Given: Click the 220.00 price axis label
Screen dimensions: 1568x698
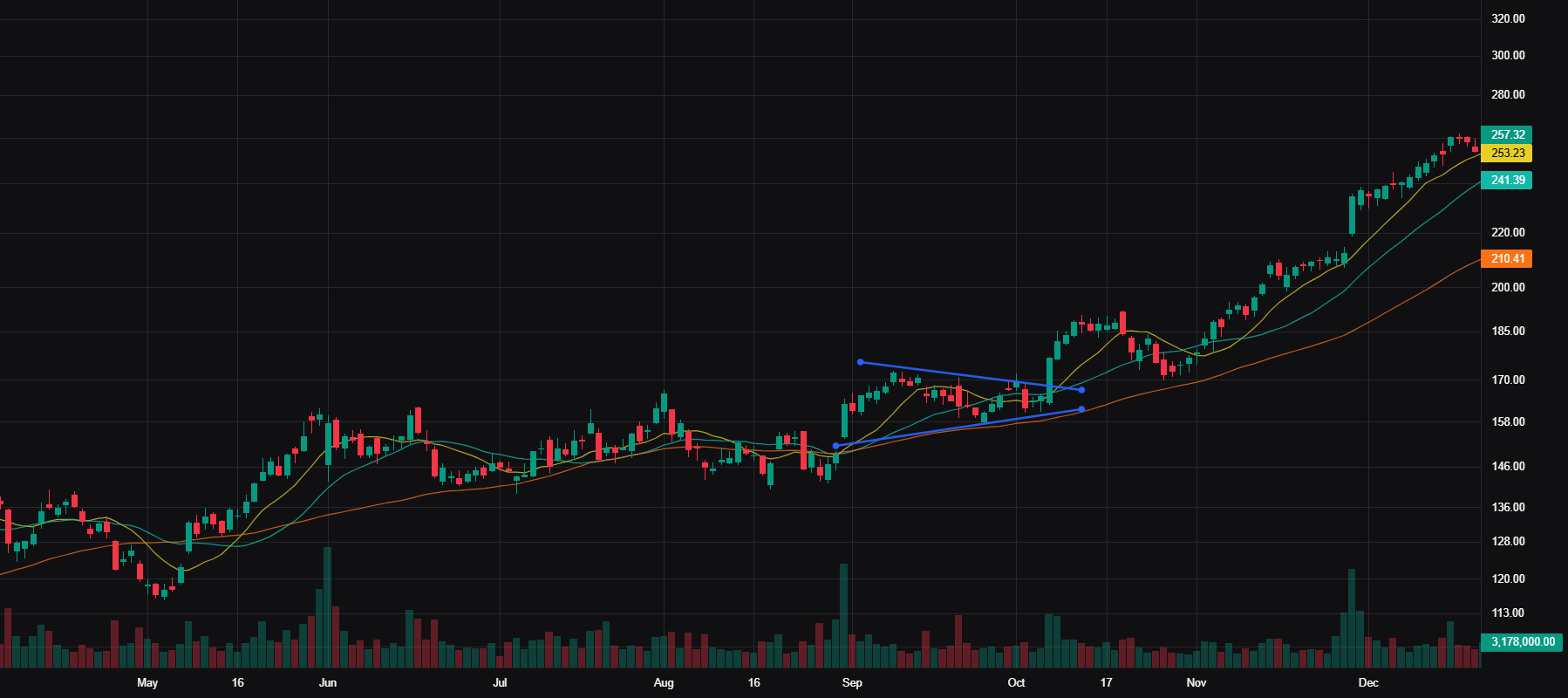Looking at the screenshot, I should pos(1508,232).
